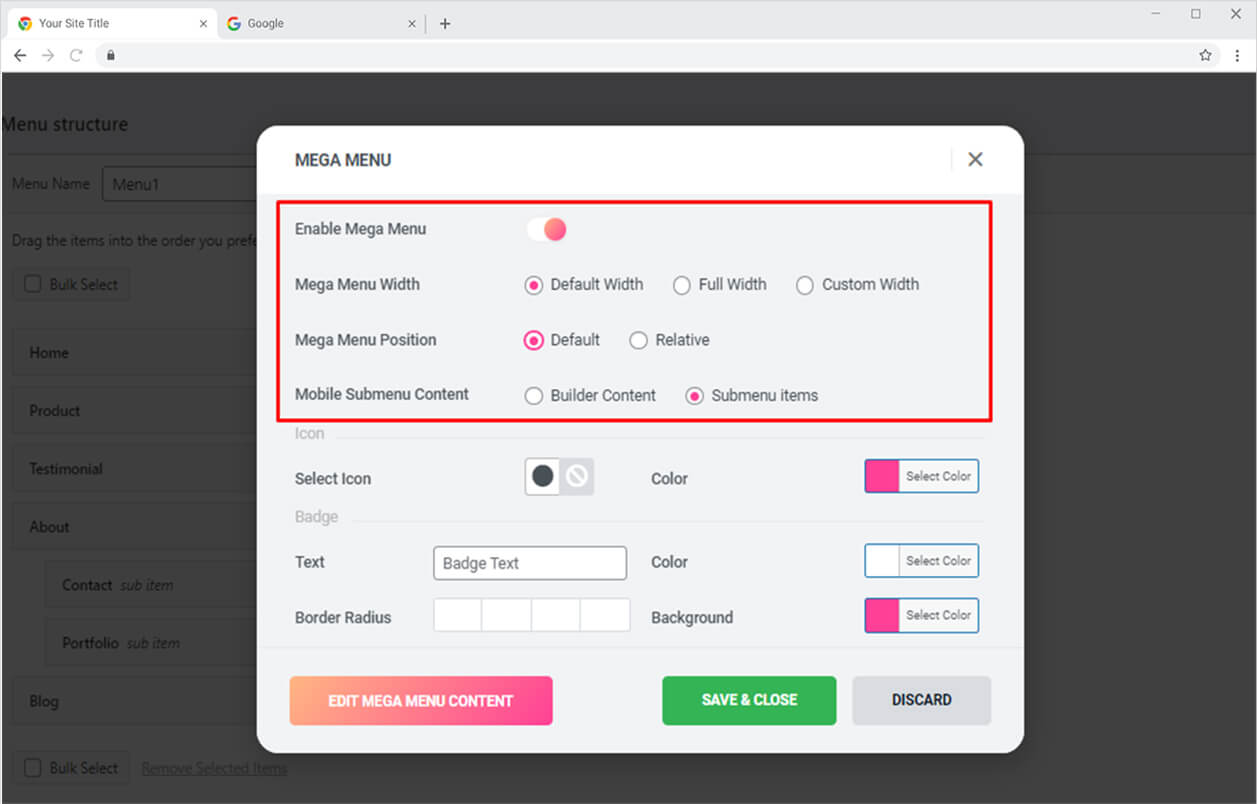Open a new browser tab
The image size is (1257, 804).
point(445,24)
